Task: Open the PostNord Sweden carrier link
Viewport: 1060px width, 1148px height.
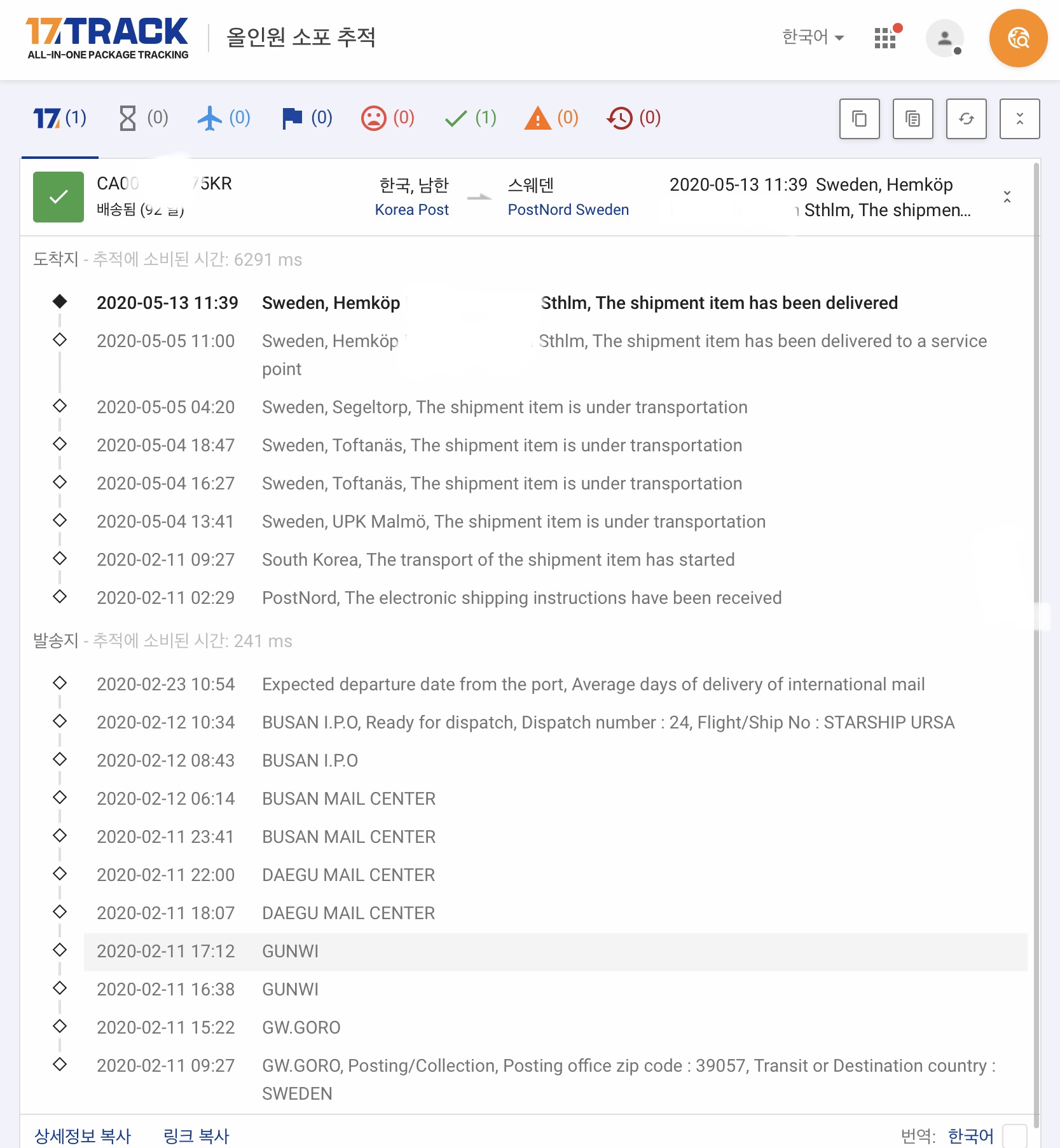Action: (568, 210)
